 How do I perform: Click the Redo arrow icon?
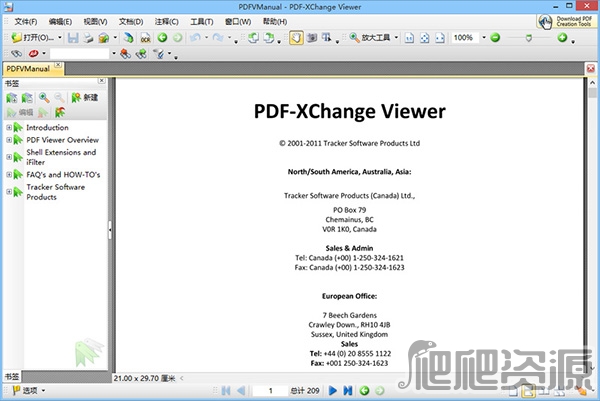tap(218, 37)
